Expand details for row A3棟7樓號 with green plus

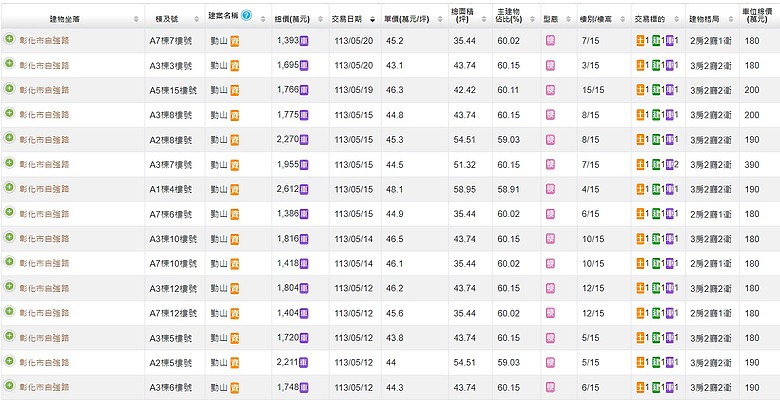9,163
